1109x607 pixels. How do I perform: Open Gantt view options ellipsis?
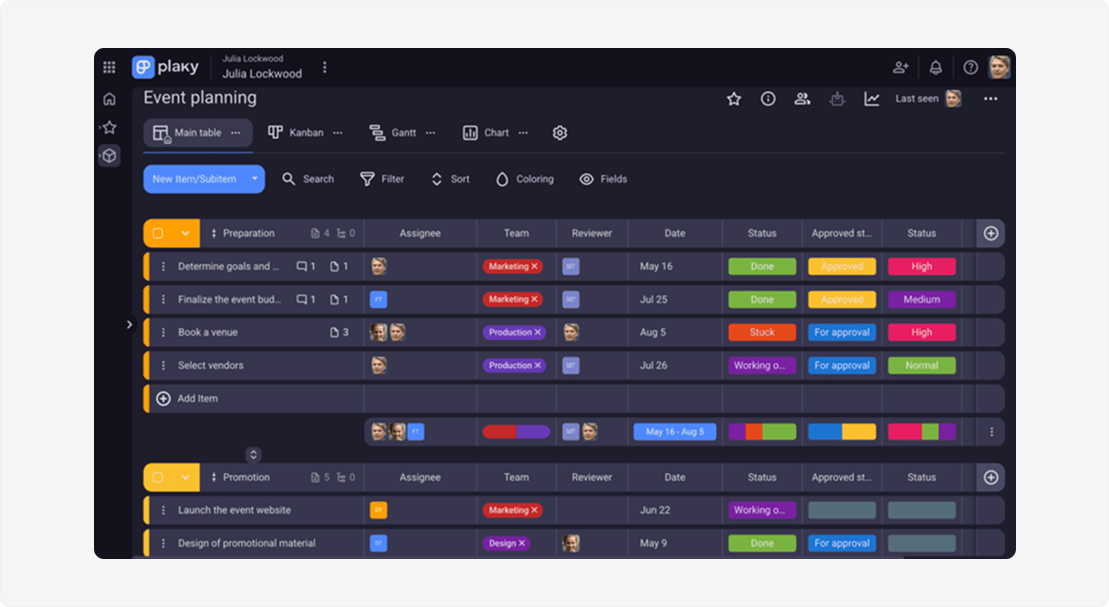pos(430,133)
